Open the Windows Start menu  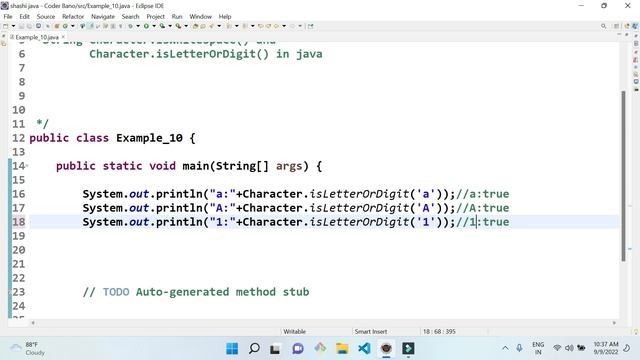click(x=232, y=349)
